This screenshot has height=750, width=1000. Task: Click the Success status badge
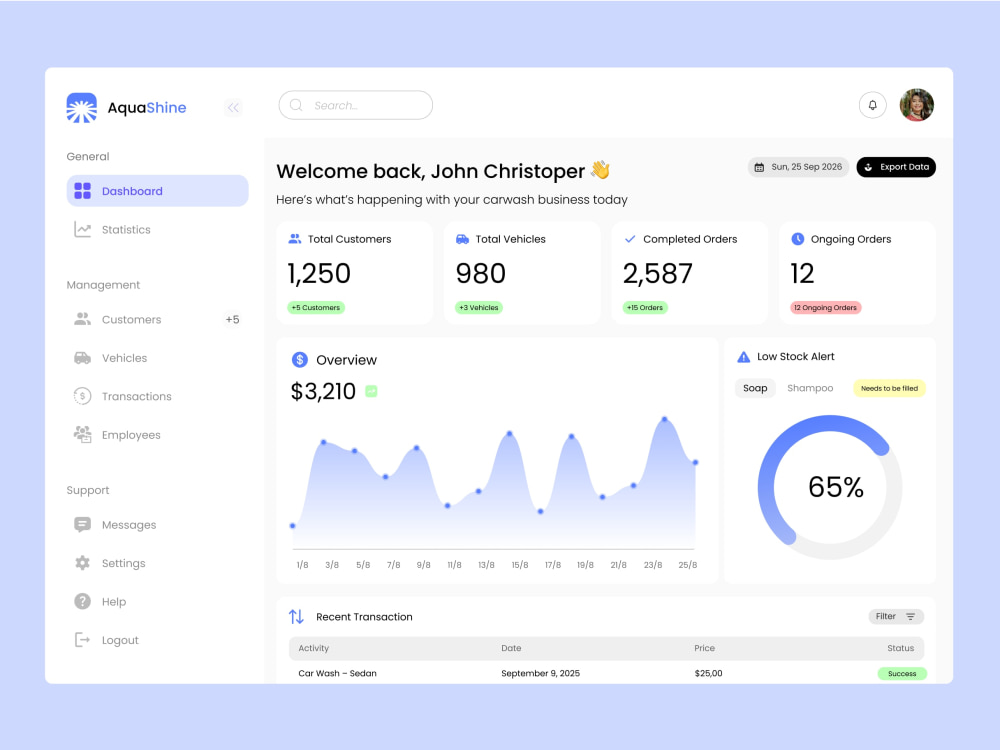tap(902, 673)
